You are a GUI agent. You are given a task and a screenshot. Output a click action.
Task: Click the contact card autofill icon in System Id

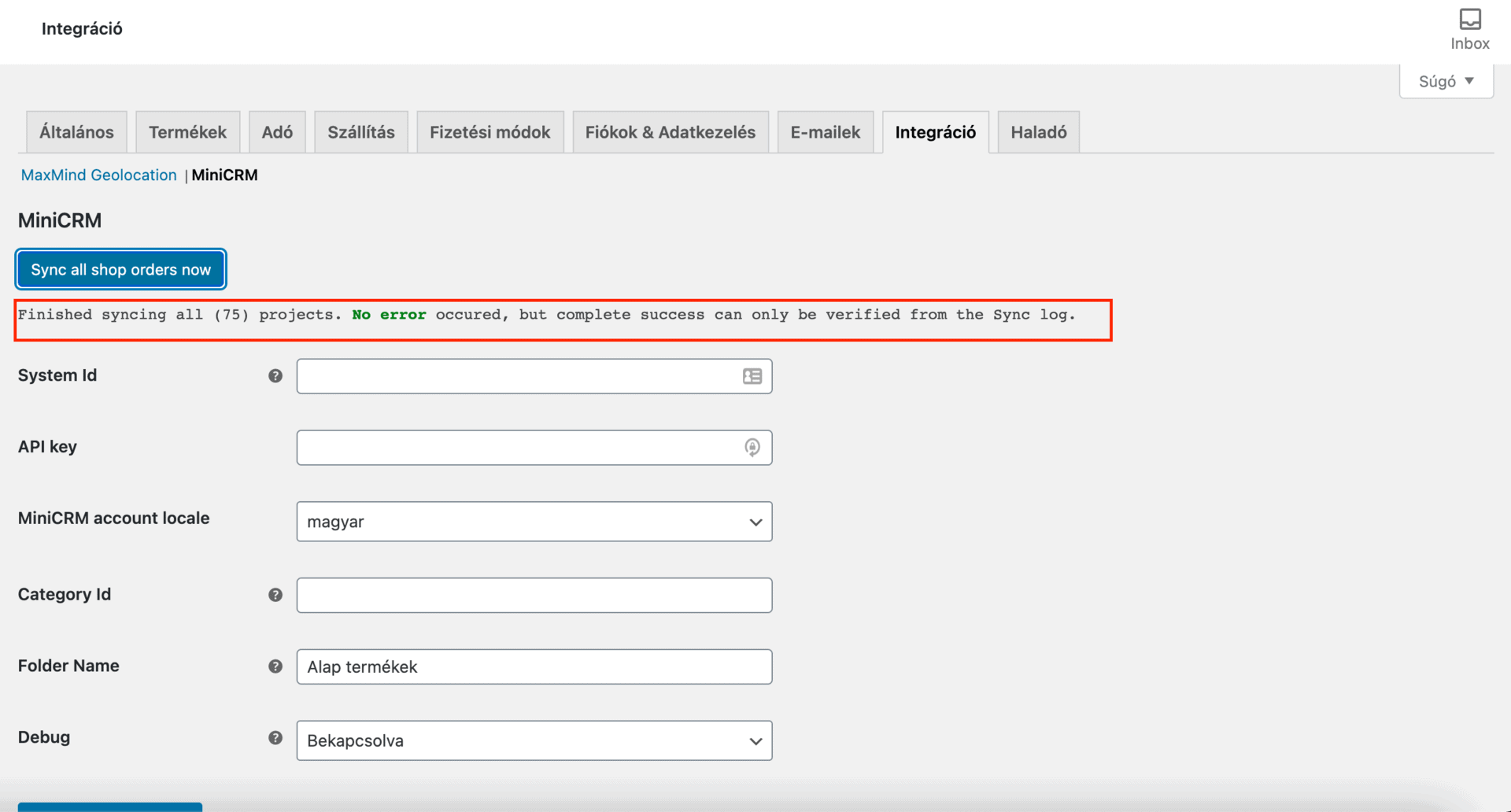click(x=752, y=376)
